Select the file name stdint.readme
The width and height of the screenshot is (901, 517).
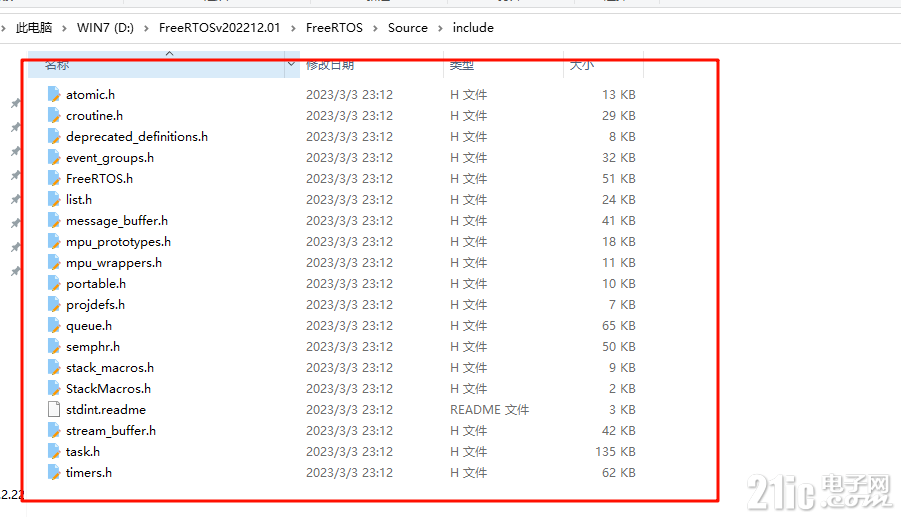pos(106,410)
